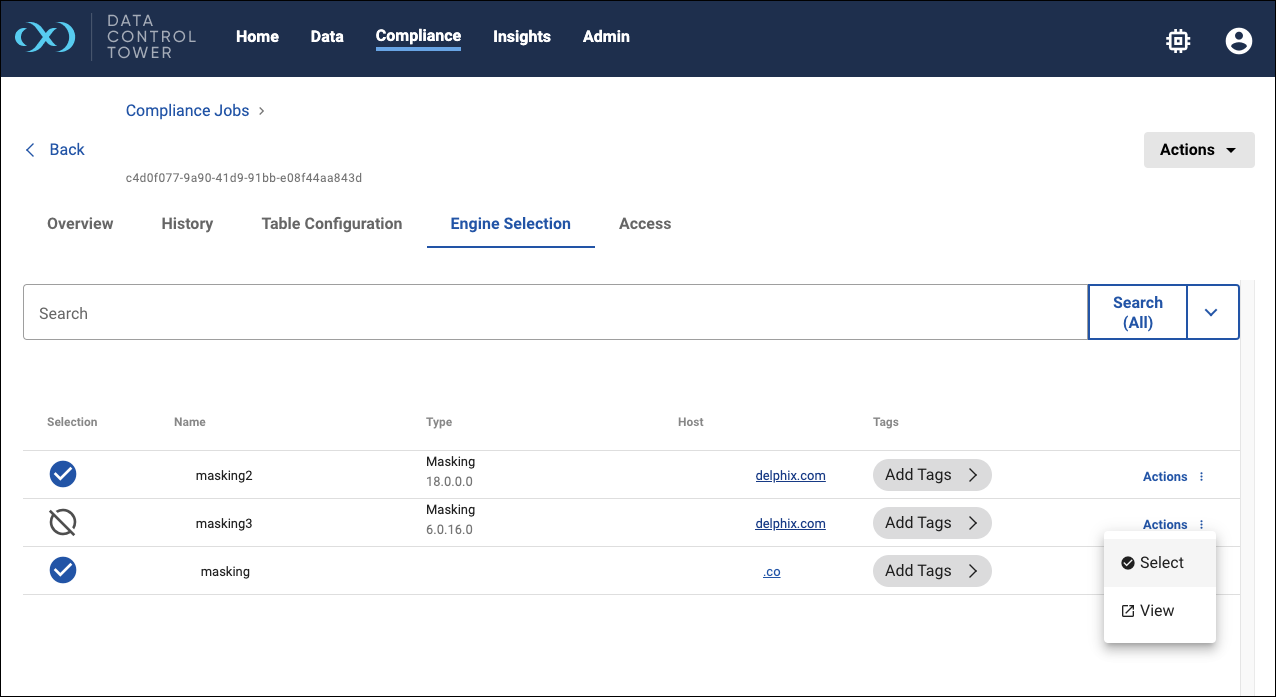
Task: Expand Add Tags for masking2 row
Action: coord(931,475)
